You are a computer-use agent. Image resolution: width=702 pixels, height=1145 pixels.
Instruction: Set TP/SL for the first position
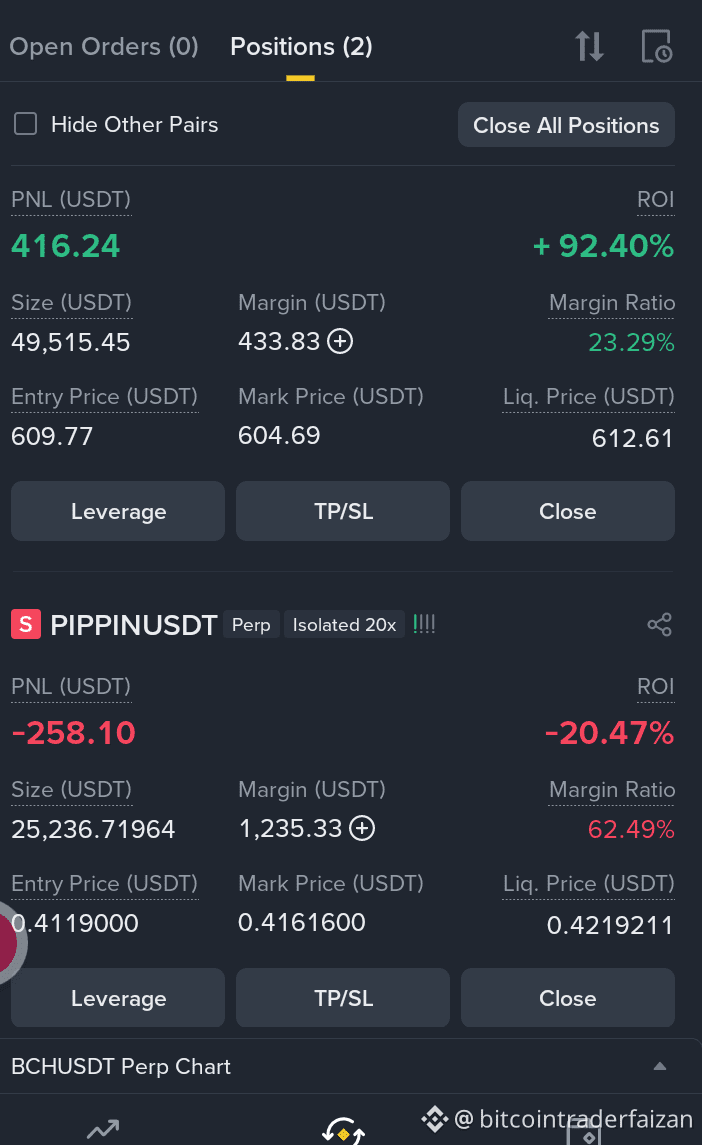(x=343, y=510)
